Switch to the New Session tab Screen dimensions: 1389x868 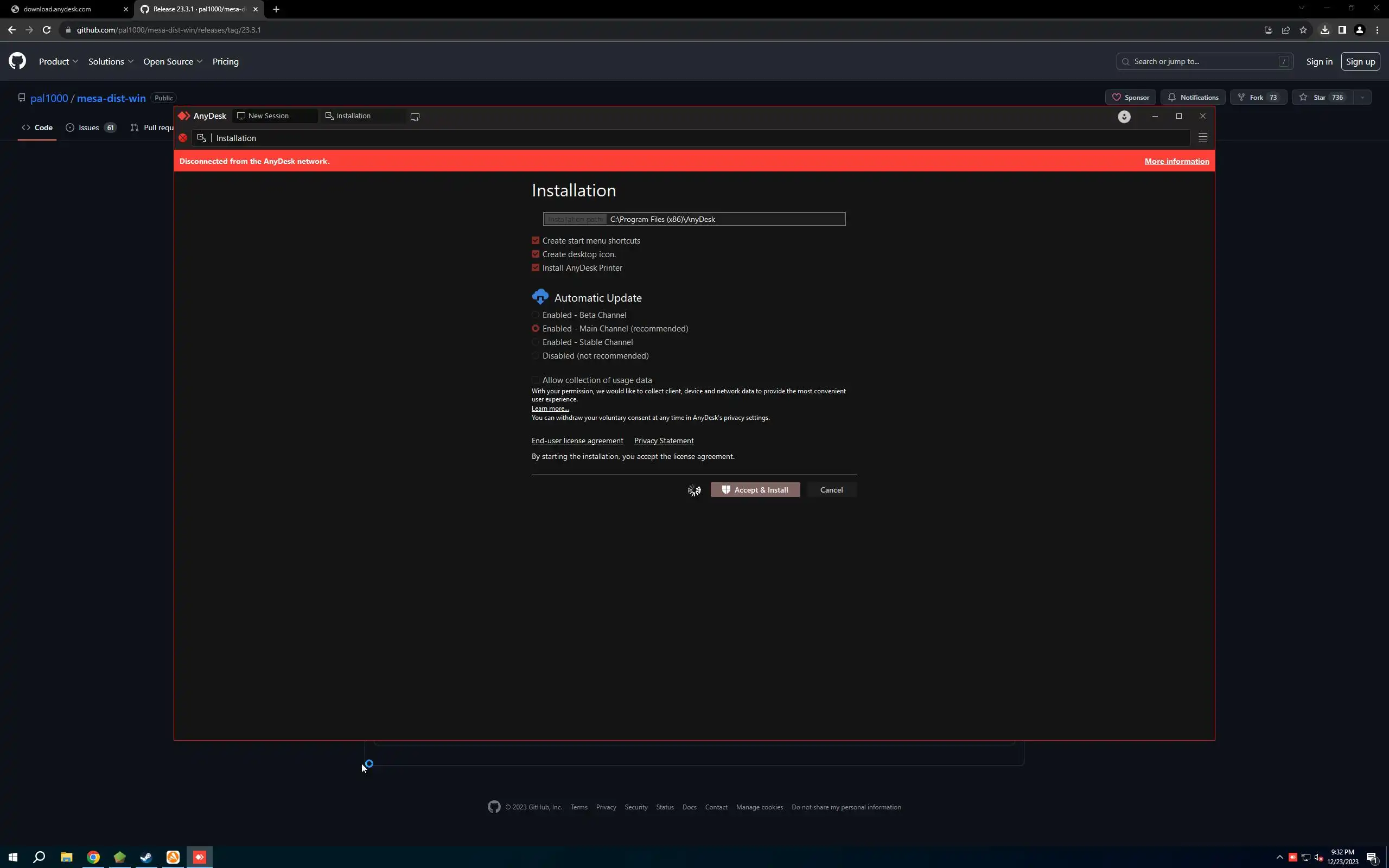(269, 116)
